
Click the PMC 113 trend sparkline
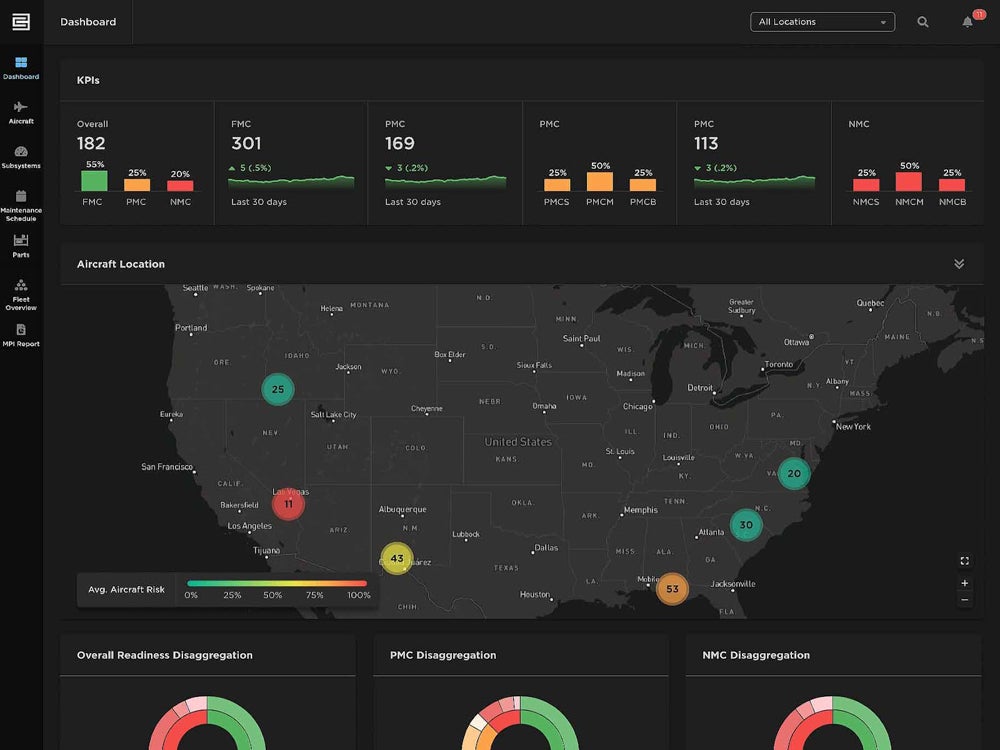[x=754, y=182]
